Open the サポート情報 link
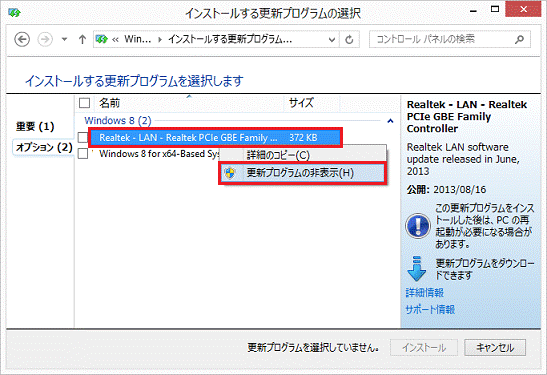Image resolution: width=547 pixels, height=375 pixels. click(430, 309)
